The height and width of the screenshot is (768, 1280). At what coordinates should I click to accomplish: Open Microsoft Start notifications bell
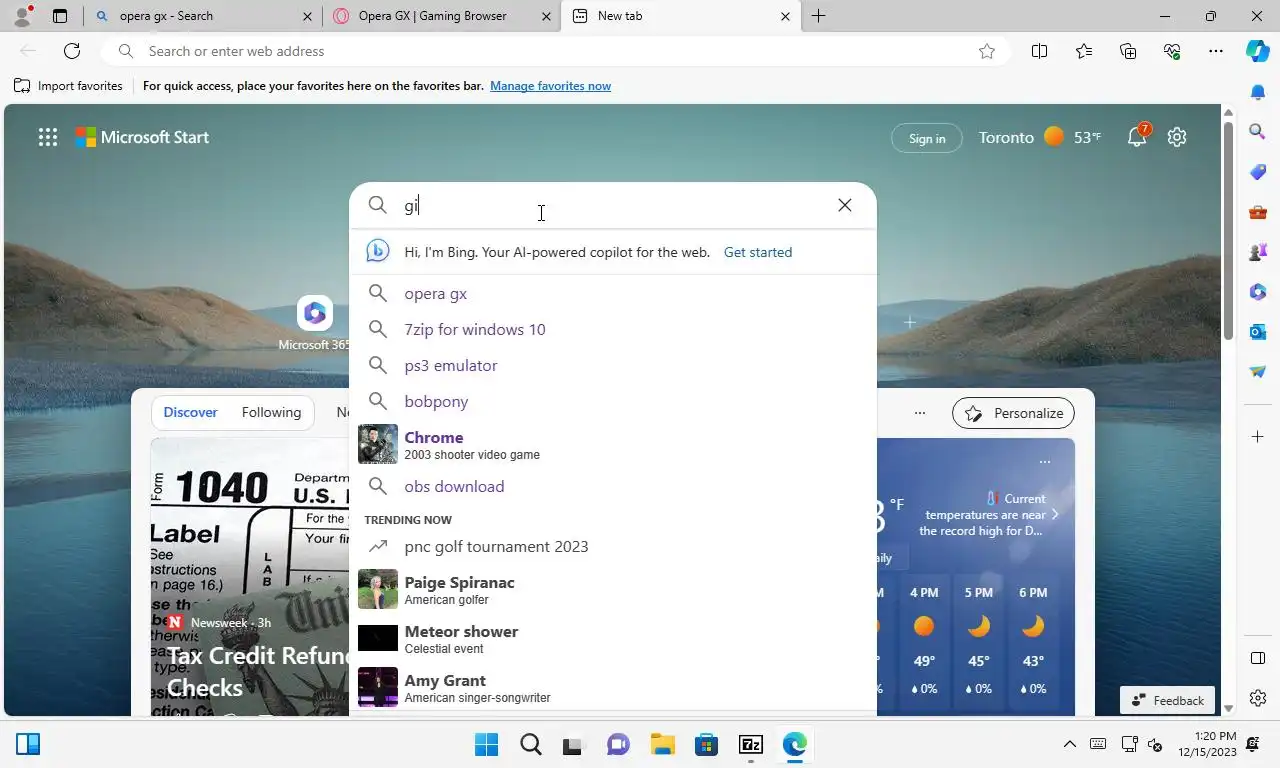tap(1138, 136)
